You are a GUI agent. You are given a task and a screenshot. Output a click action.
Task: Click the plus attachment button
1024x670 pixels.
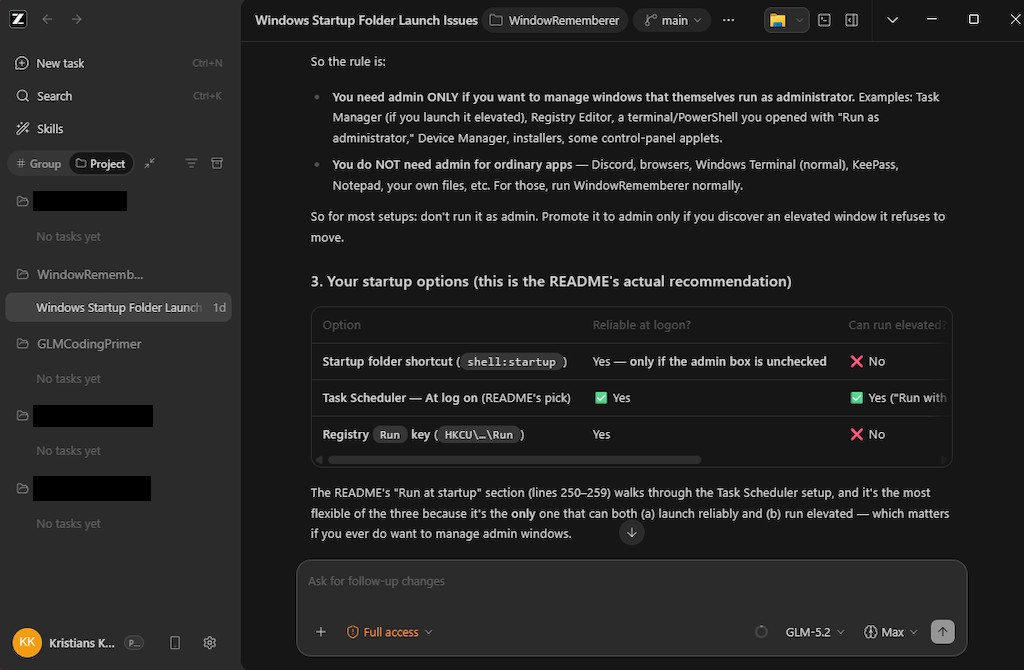(321, 632)
